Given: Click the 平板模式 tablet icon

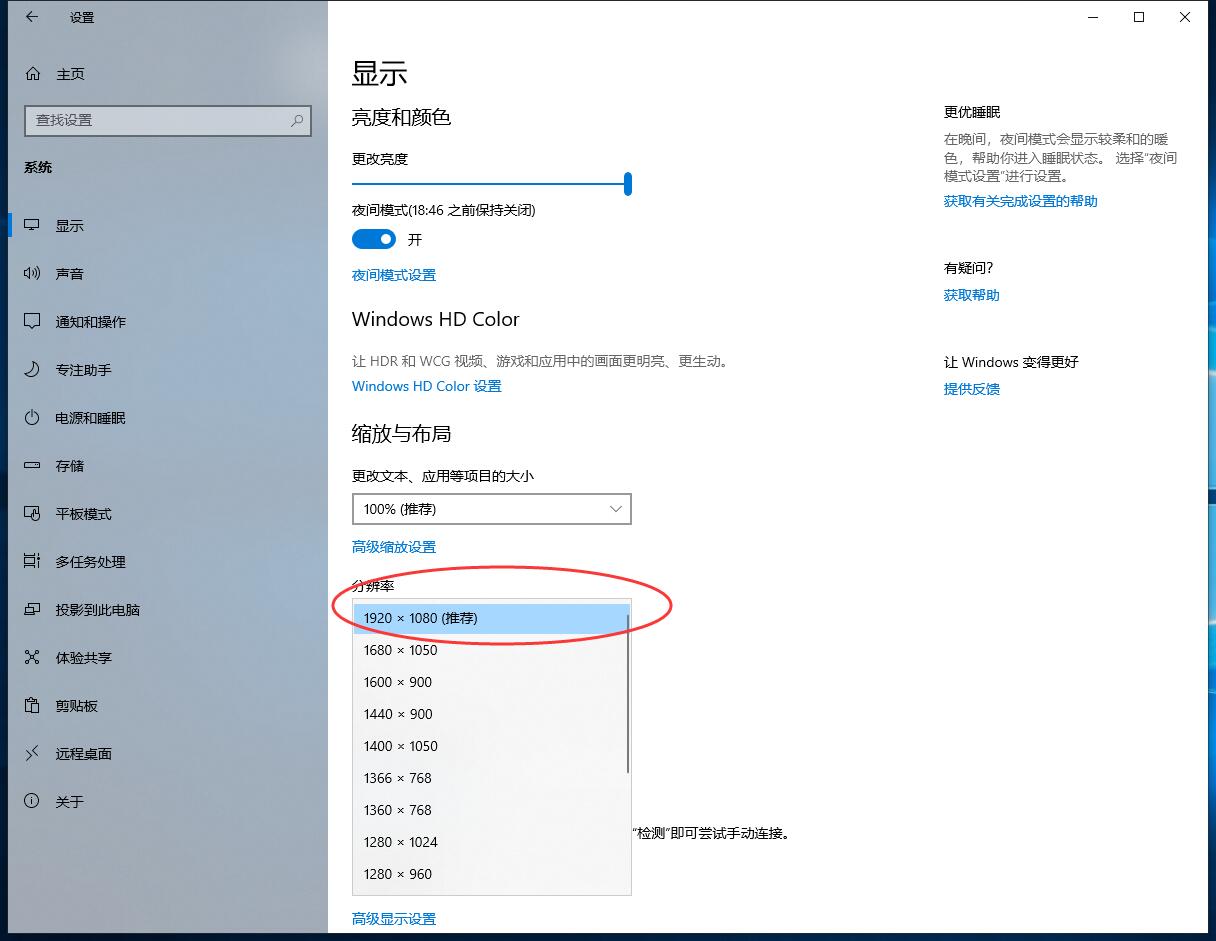Looking at the screenshot, I should 33,514.
